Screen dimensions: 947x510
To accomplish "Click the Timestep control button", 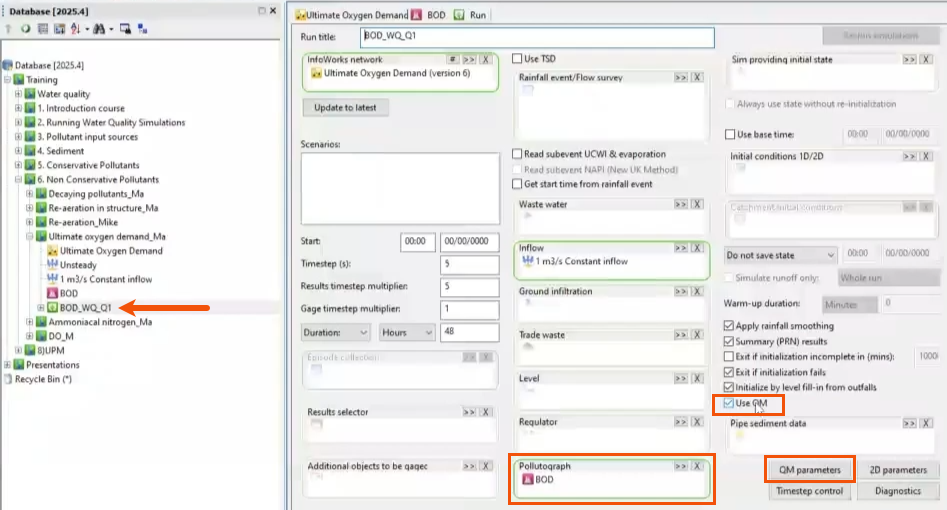I will 809,491.
